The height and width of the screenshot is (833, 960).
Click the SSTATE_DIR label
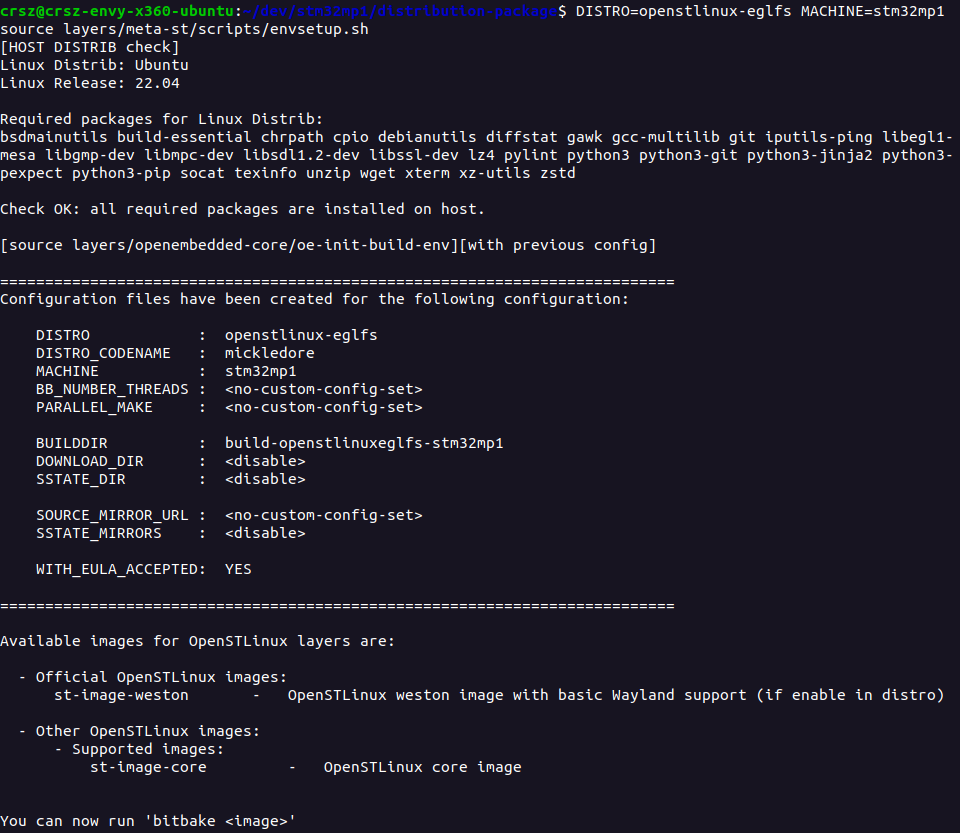tap(81, 479)
